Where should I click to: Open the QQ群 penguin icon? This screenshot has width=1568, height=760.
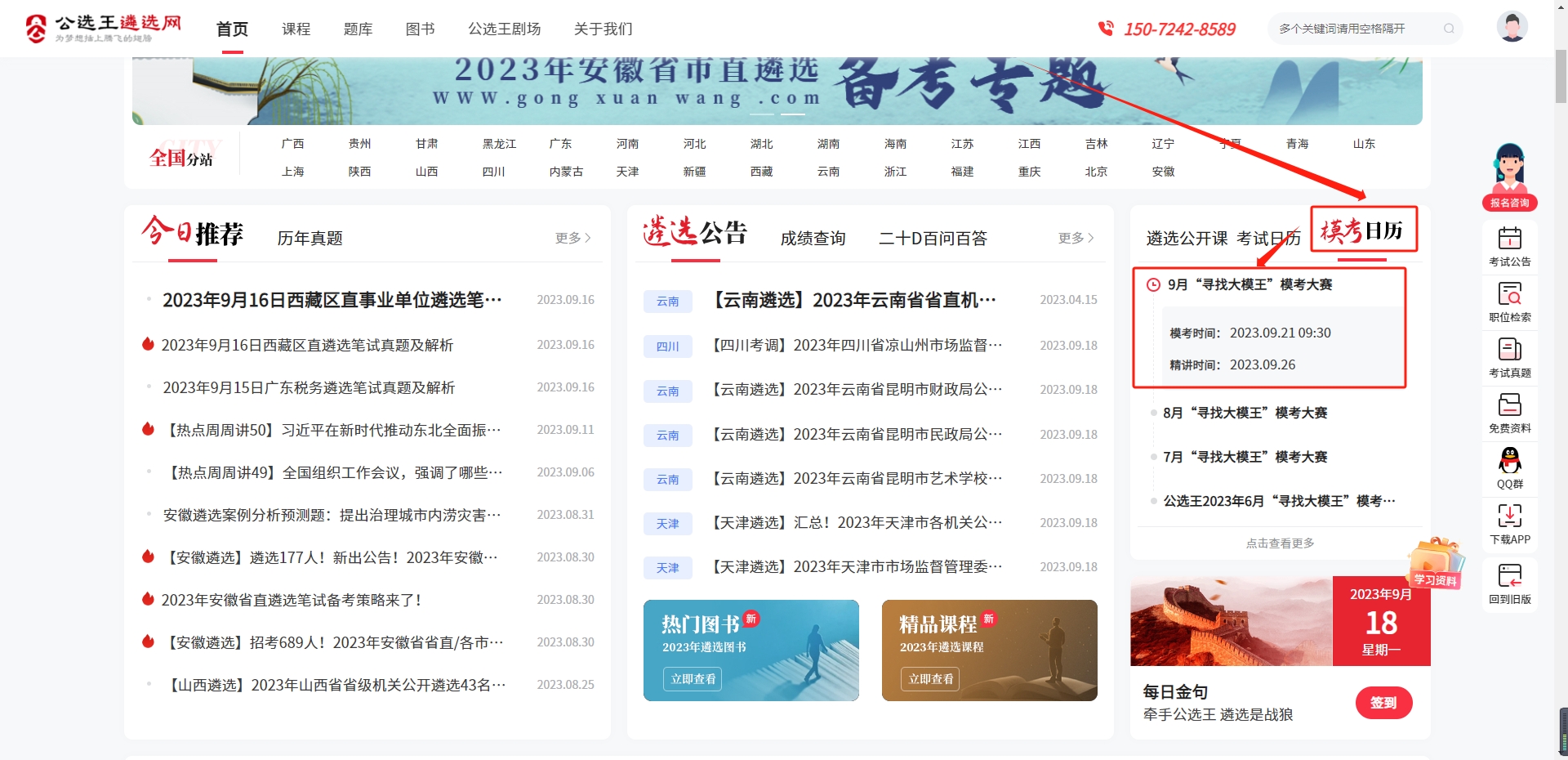[1509, 461]
